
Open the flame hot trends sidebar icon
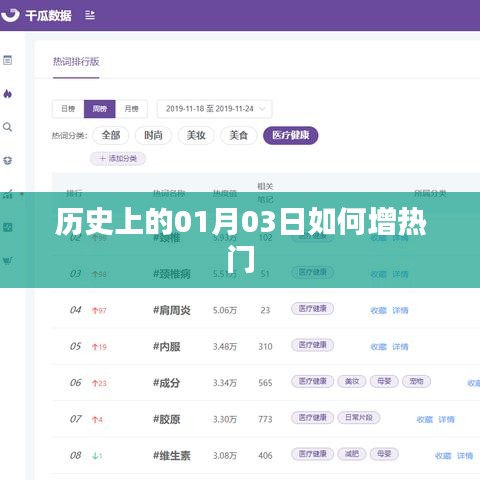pos(8,94)
